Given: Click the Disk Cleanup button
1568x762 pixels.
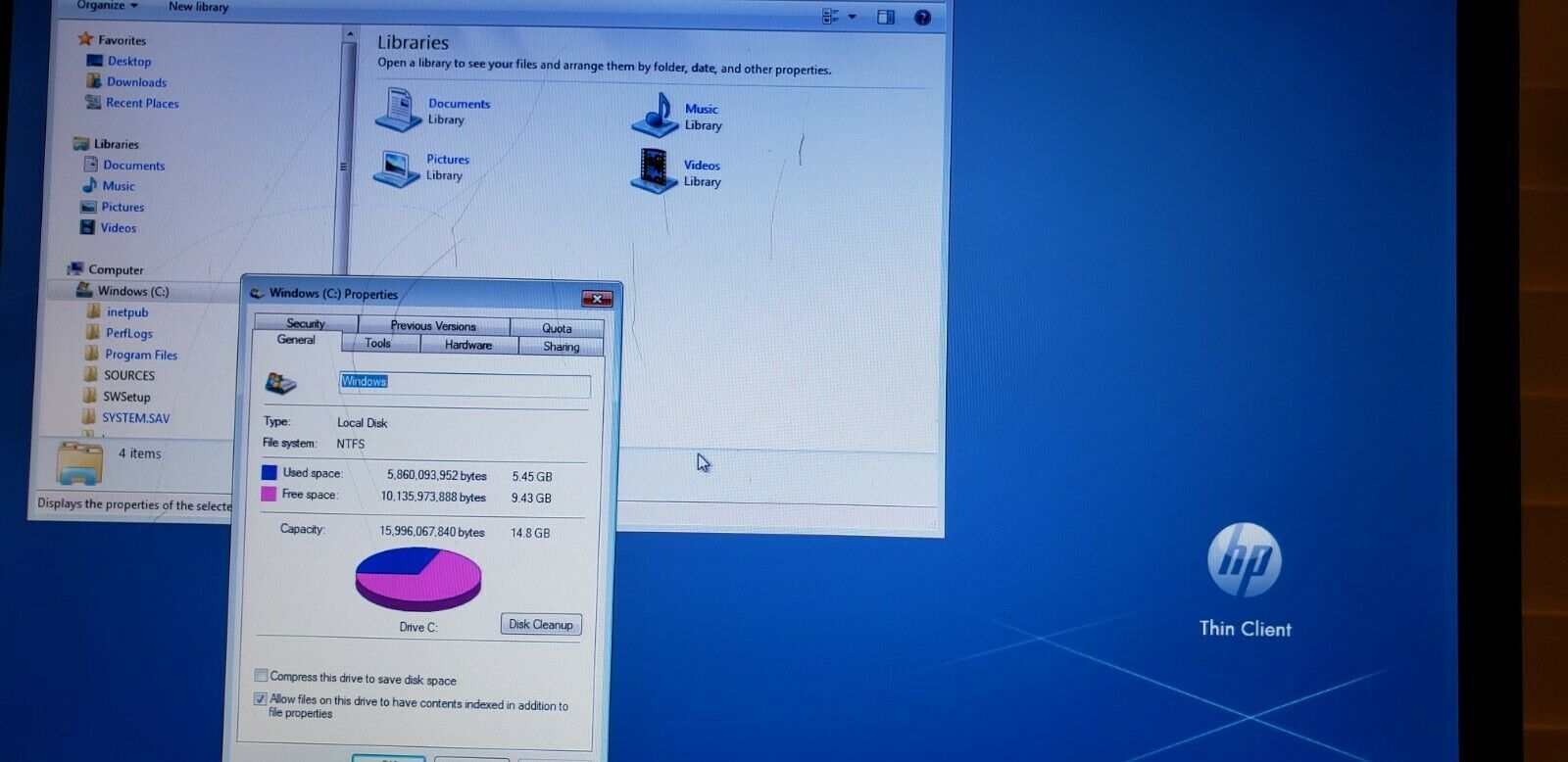Looking at the screenshot, I should (541, 625).
